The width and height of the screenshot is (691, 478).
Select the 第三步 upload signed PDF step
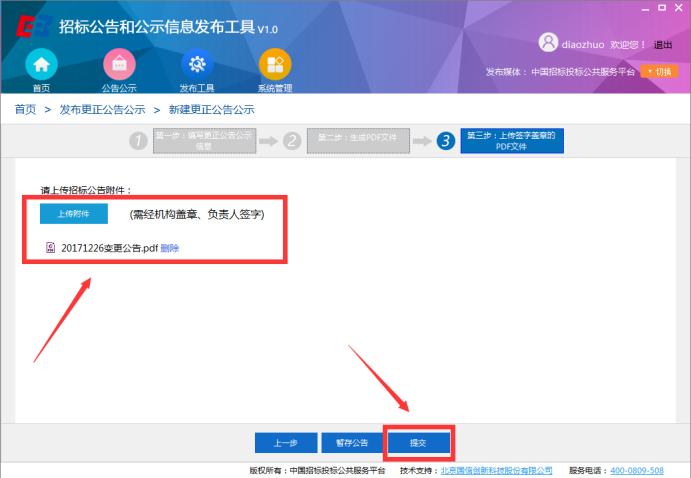tap(512, 141)
